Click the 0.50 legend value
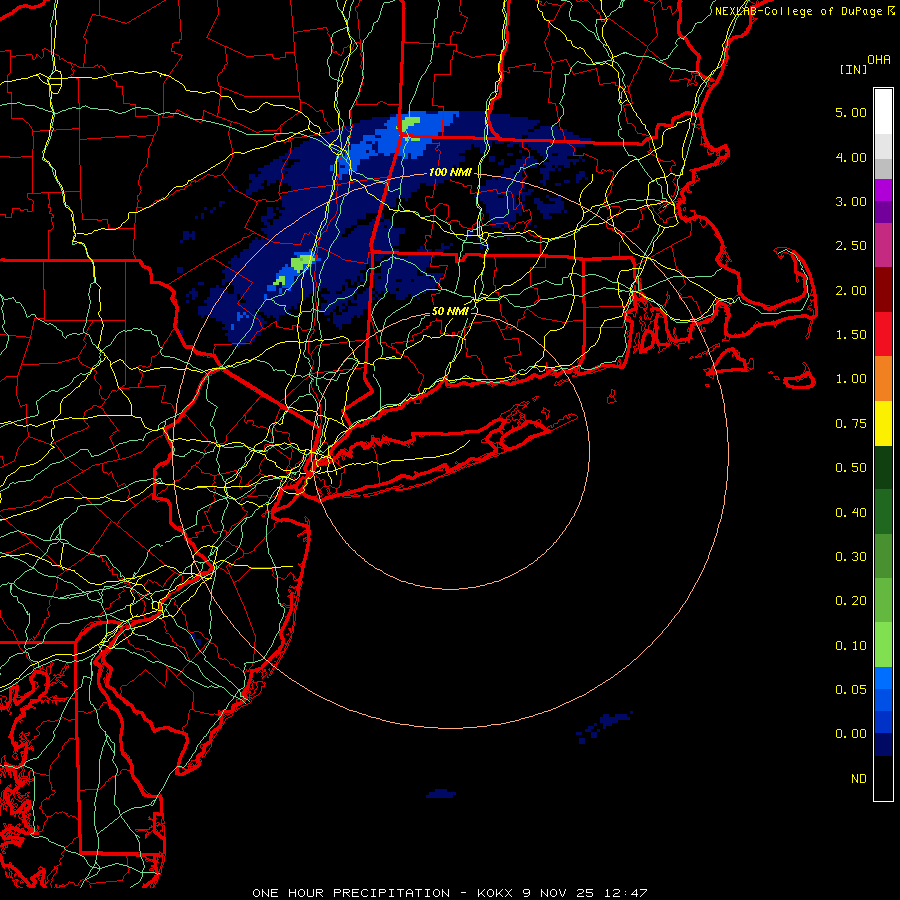Screen dimensions: 900x900 click(851, 468)
